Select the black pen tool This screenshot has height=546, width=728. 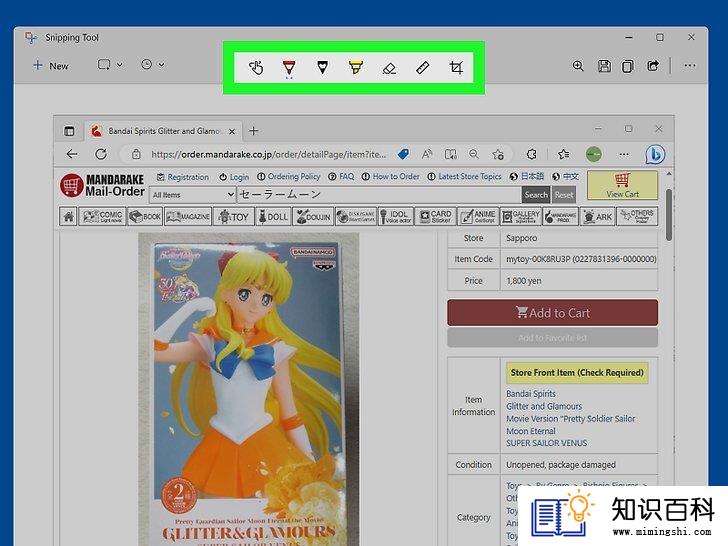click(x=322, y=68)
